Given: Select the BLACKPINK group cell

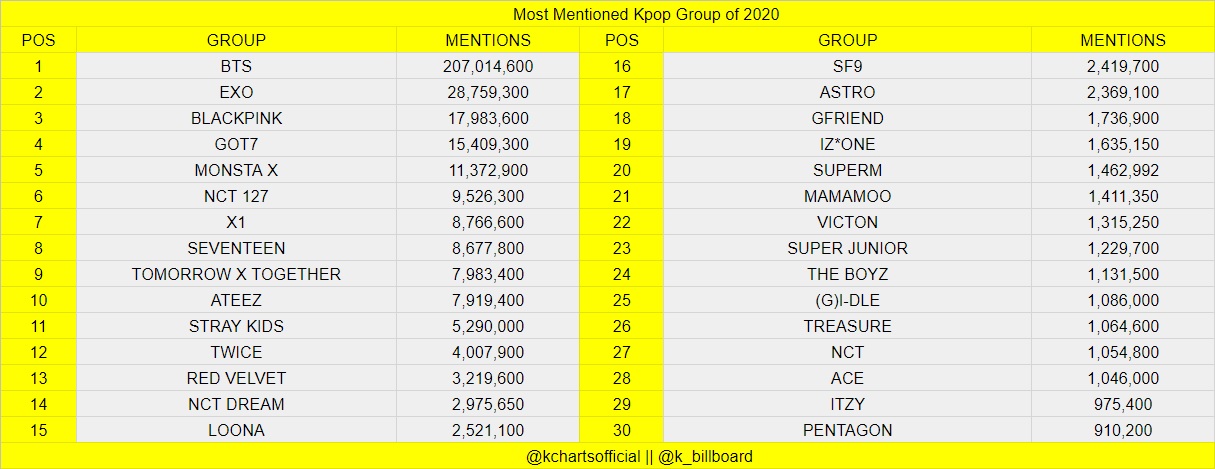Looking at the screenshot, I should point(236,118).
